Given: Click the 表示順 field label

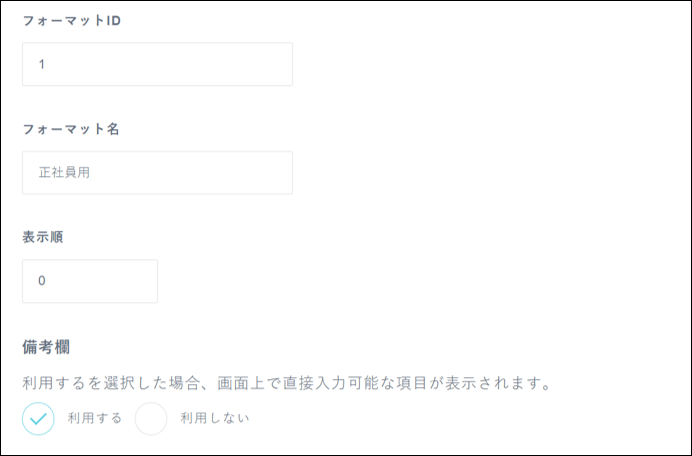Looking at the screenshot, I should click(44, 238).
